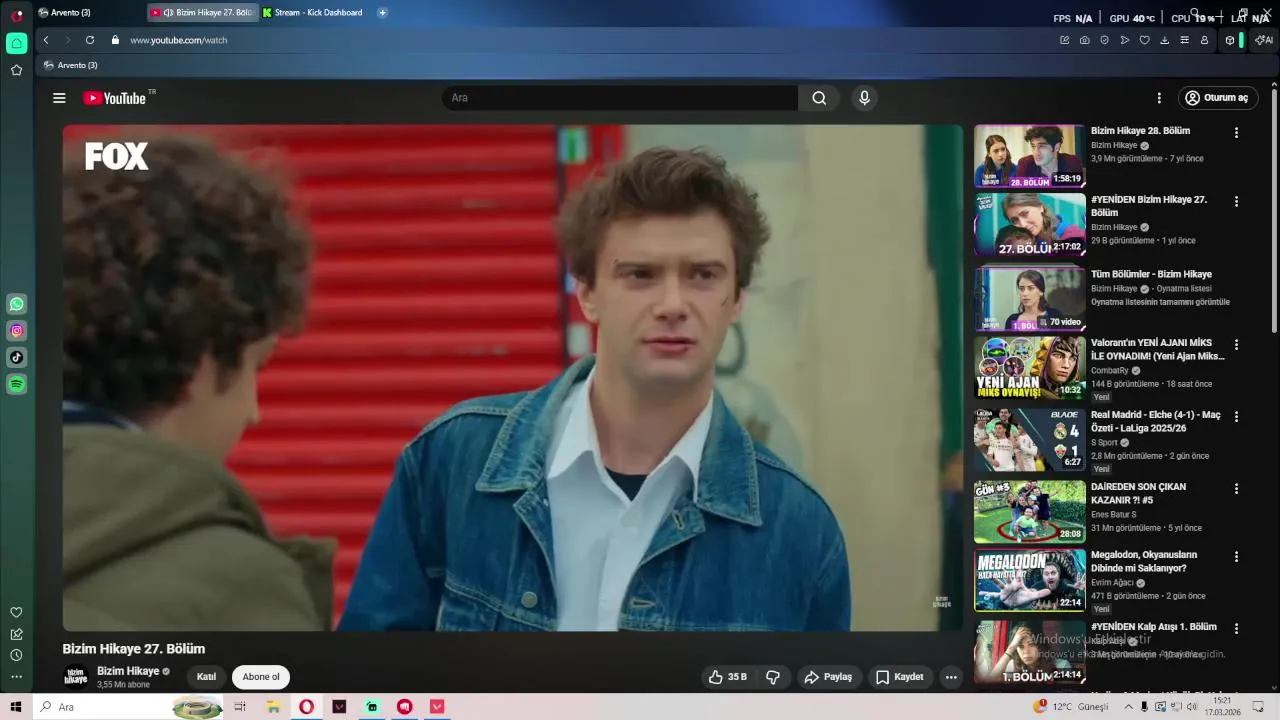Open the heart pinboards sidebar icon

[17, 612]
